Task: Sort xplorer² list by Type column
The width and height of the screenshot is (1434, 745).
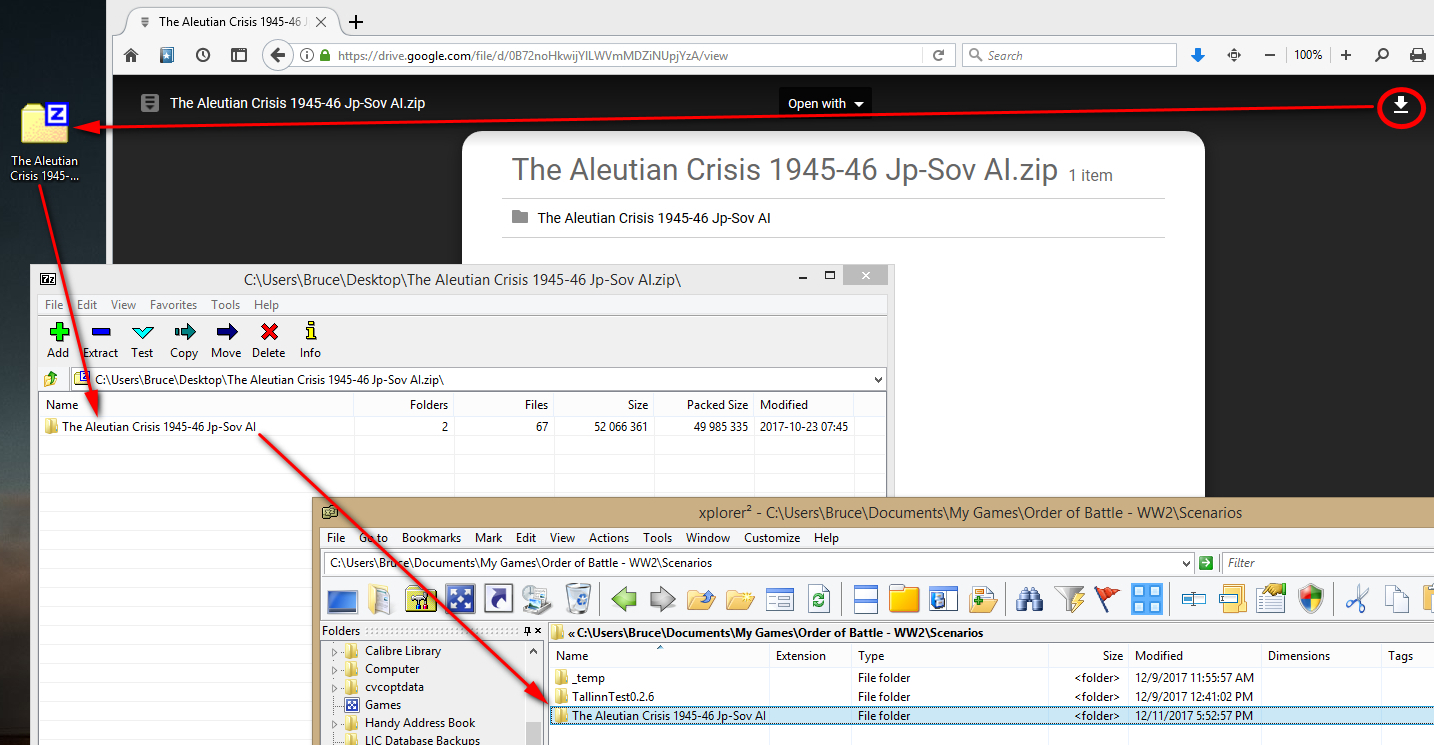Action: pyautogui.click(x=950, y=656)
